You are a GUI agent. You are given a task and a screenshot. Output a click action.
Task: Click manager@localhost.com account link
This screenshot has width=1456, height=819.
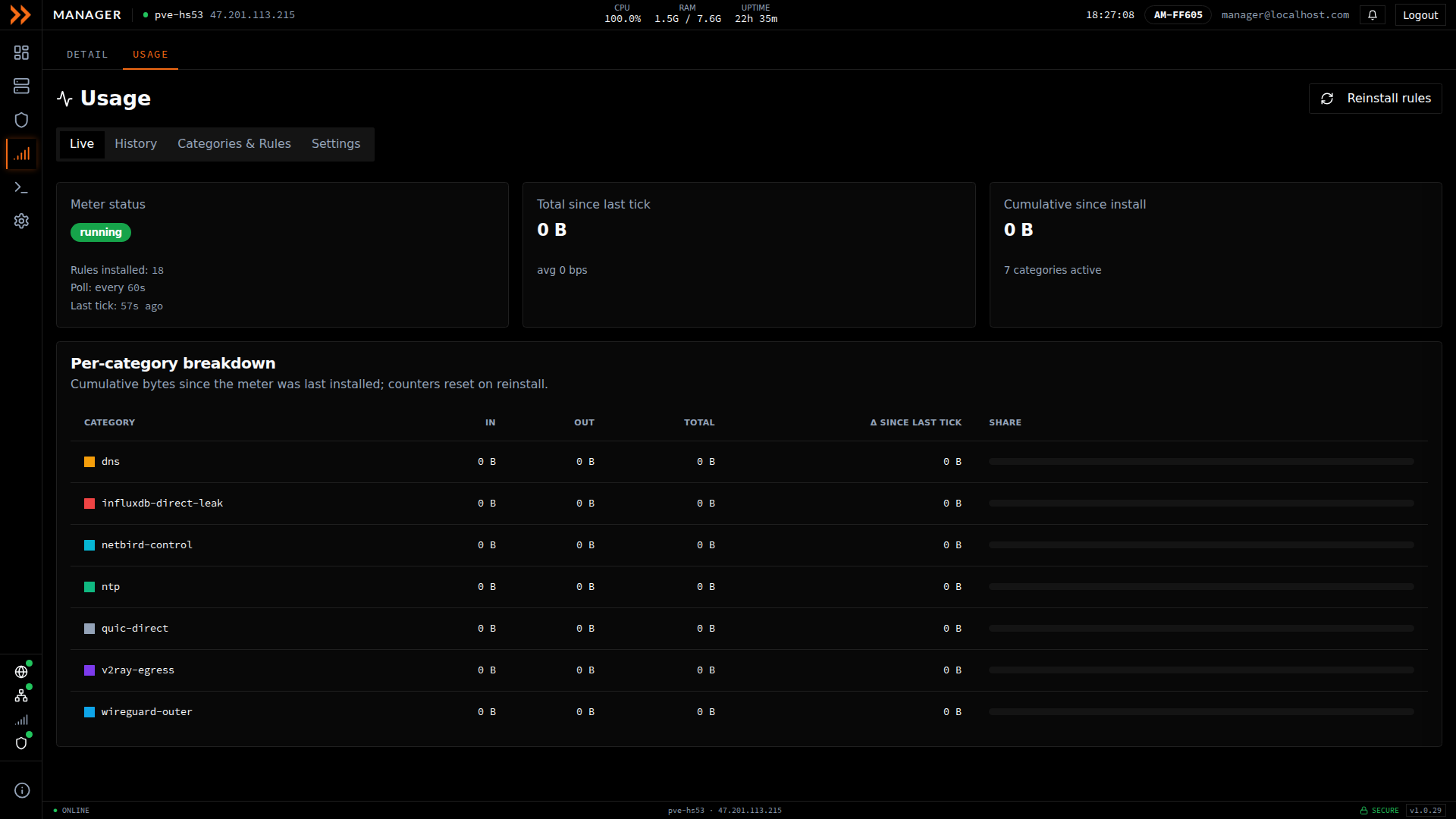1285,15
